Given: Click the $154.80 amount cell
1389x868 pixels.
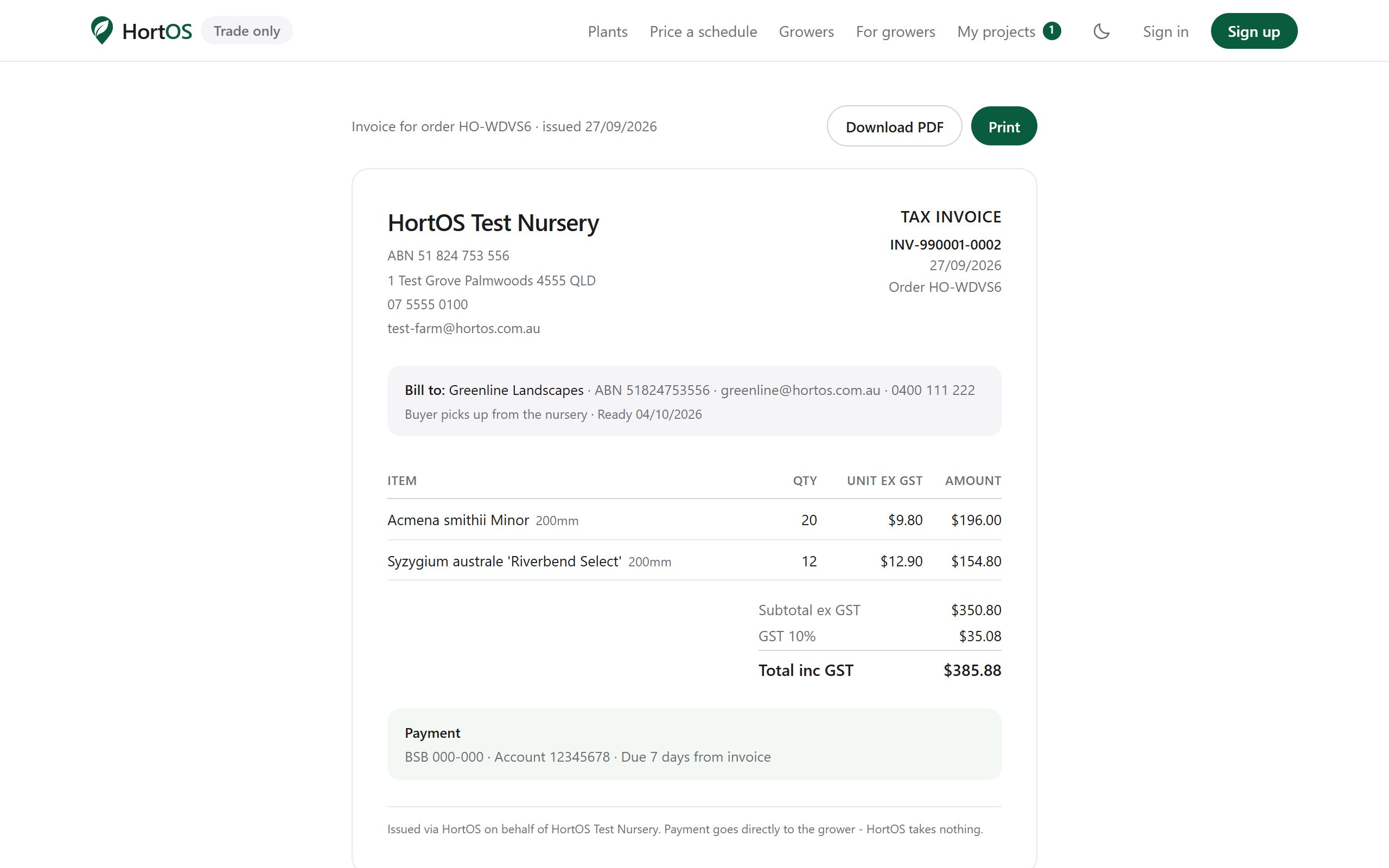Looking at the screenshot, I should 976,561.
